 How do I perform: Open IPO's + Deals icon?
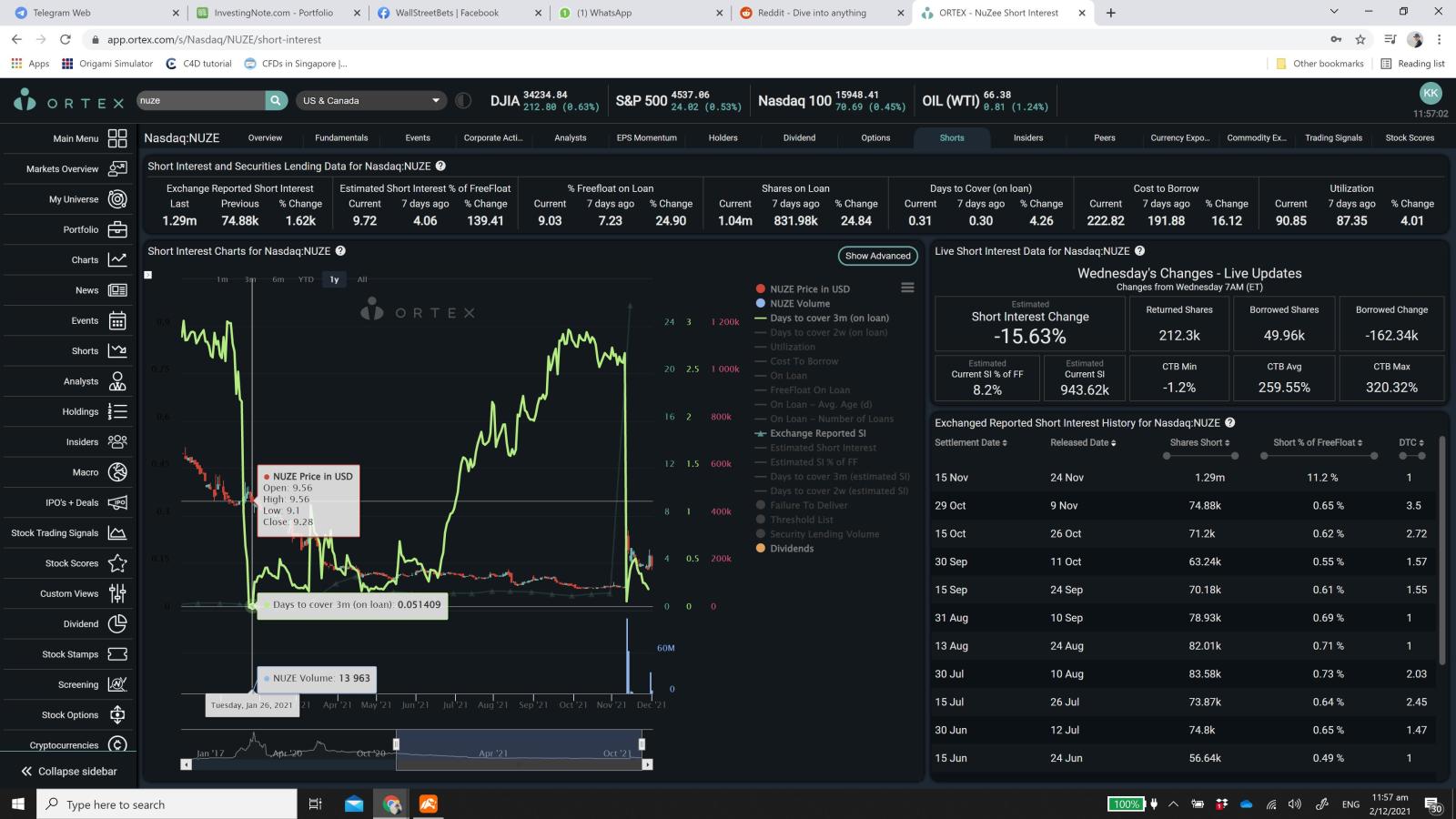click(x=117, y=502)
